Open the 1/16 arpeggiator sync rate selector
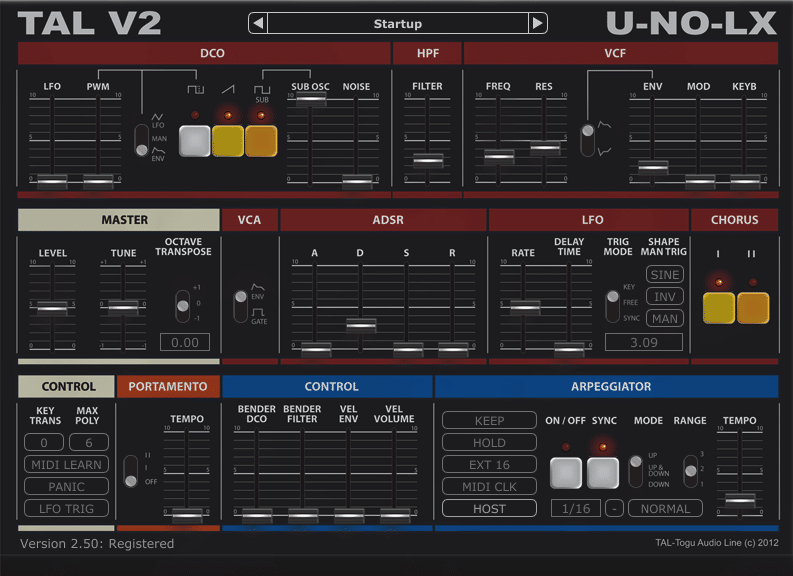The height and width of the screenshot is (576, 793). [576, 508]
